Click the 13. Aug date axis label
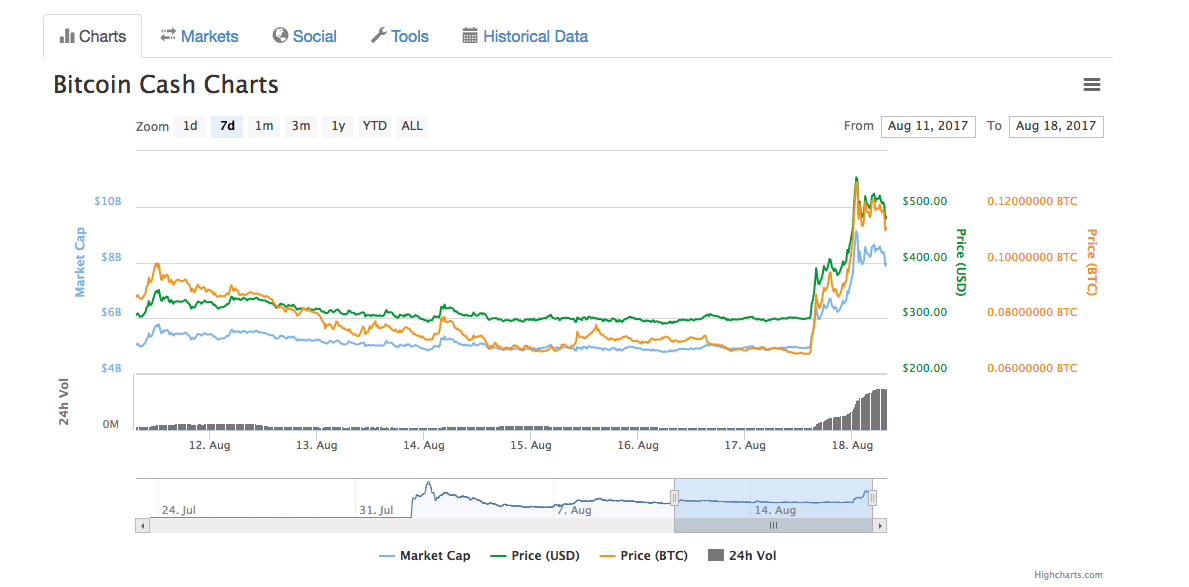This screenshot has width=1189, height=587. click(316, 446)
